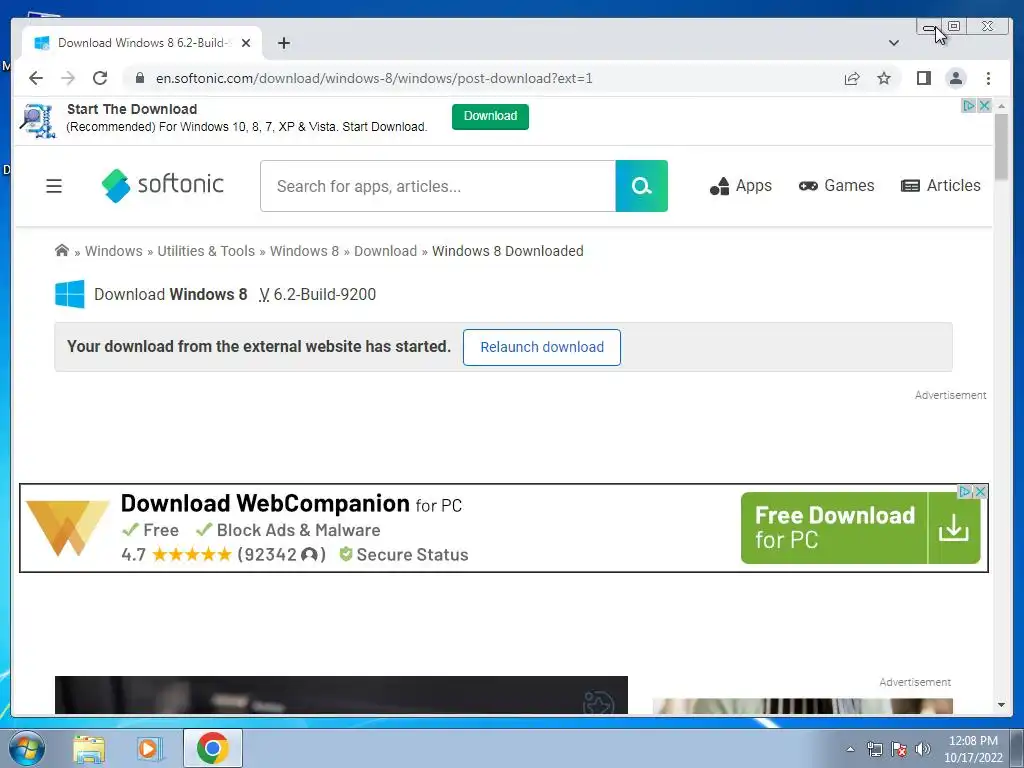Image resolution: width=1024 pixels, height=768 pixels.
Task: Click the padlock site info icon
Action: click(139, 78)
